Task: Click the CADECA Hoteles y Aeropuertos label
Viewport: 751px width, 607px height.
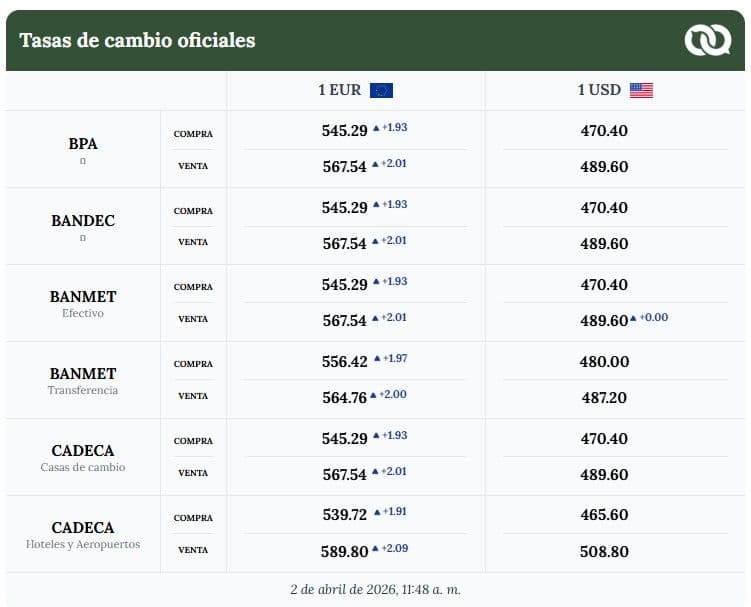Action: point(83,535)
